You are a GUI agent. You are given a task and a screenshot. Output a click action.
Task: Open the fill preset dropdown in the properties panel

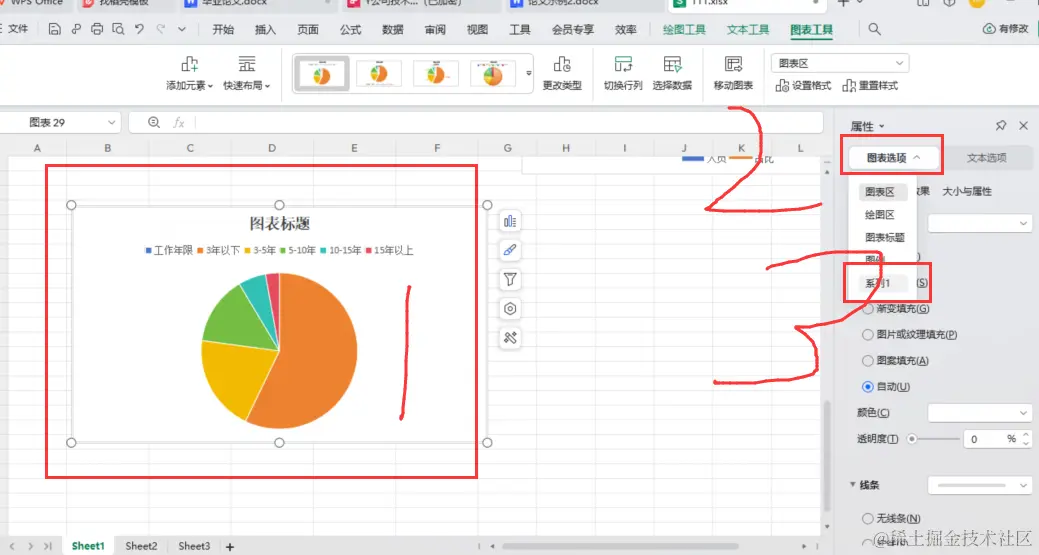coord(979,224)
